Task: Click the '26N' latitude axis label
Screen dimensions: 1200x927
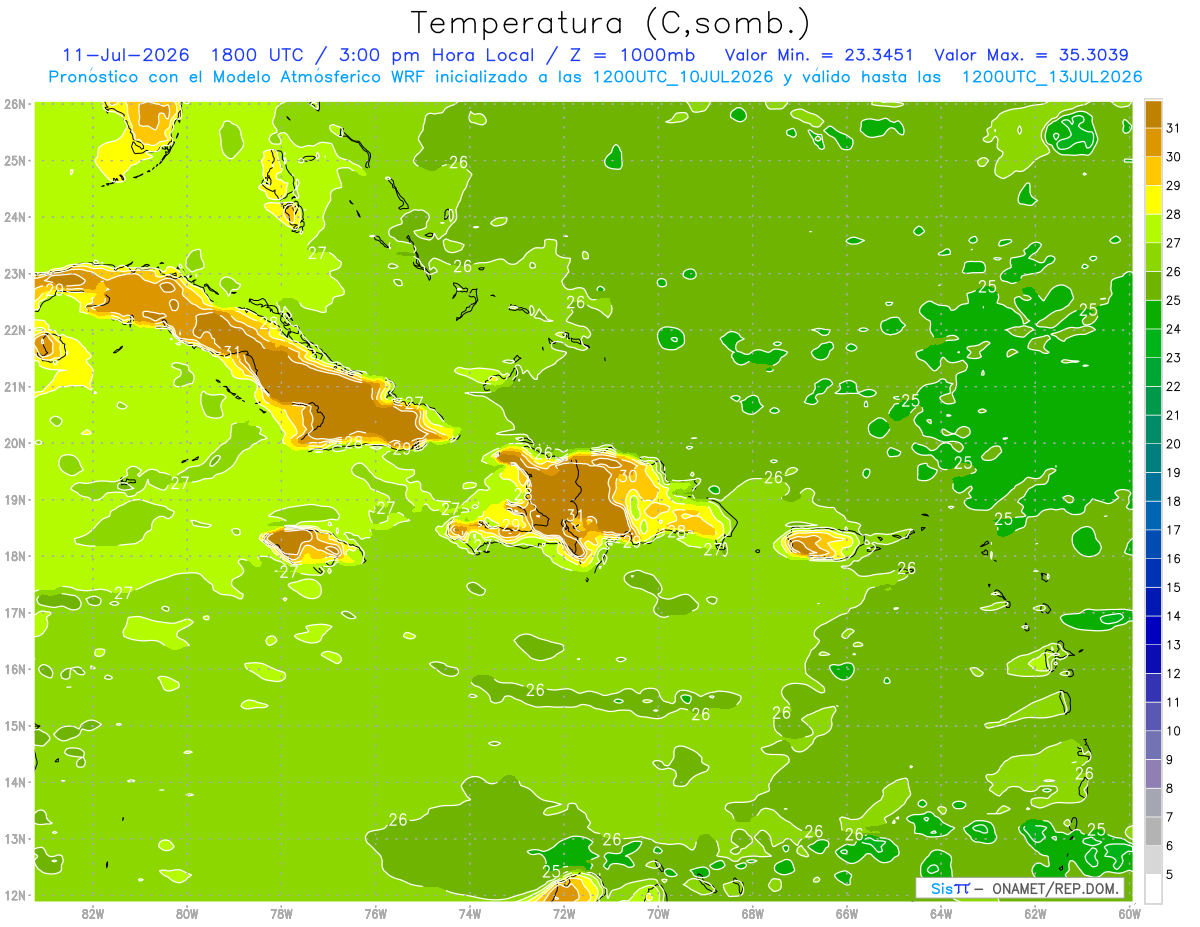Action: pyautogui.click(x=14, y=103)
